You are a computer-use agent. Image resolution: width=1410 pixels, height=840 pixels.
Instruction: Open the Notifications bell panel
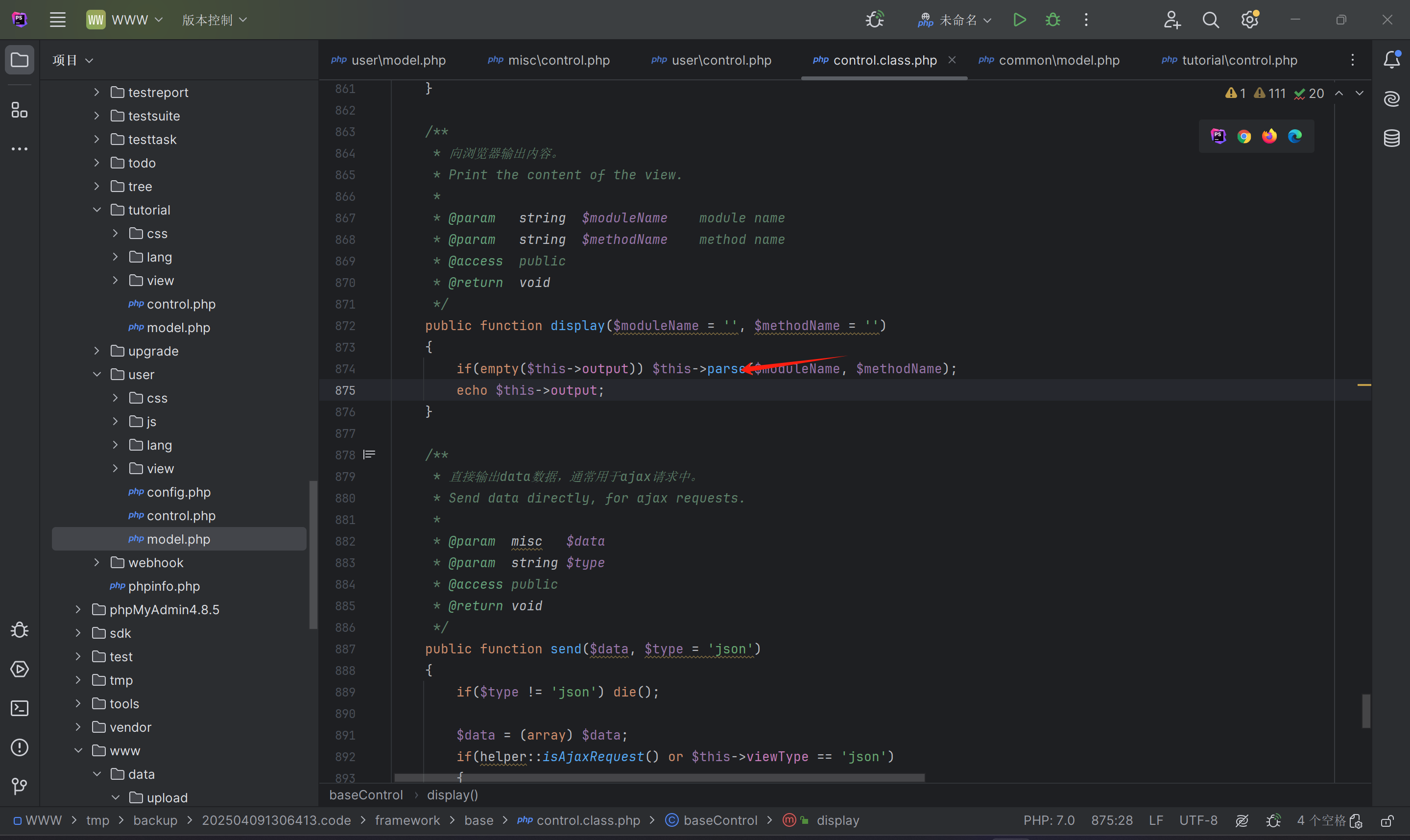1391,59
